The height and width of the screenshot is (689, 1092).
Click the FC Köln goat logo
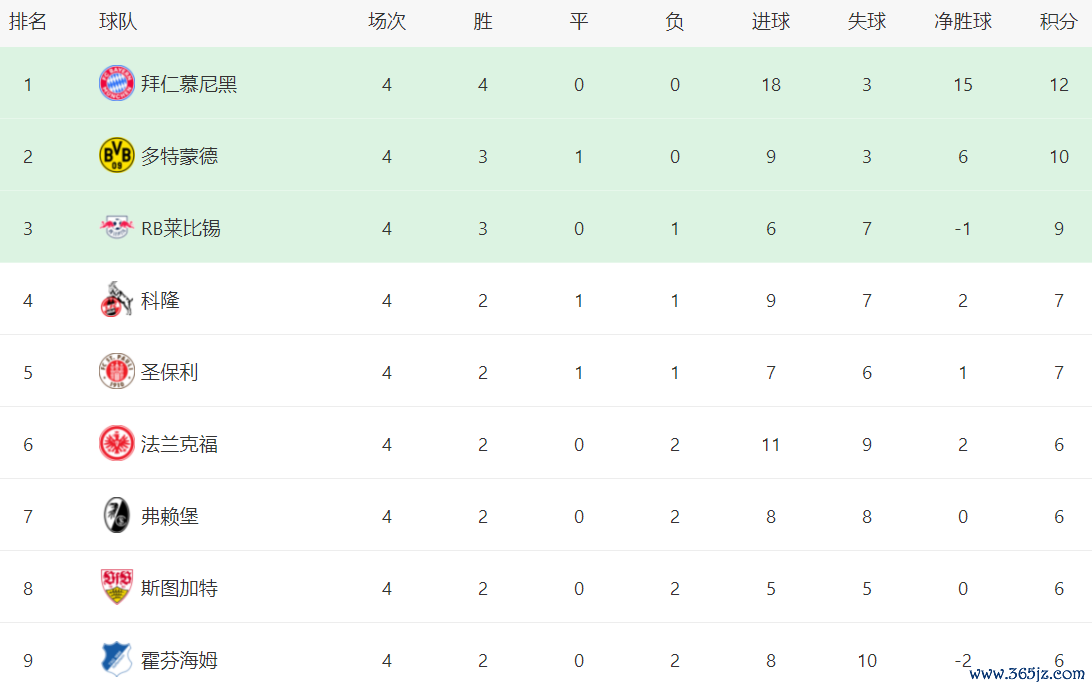(x=116, y=300)
